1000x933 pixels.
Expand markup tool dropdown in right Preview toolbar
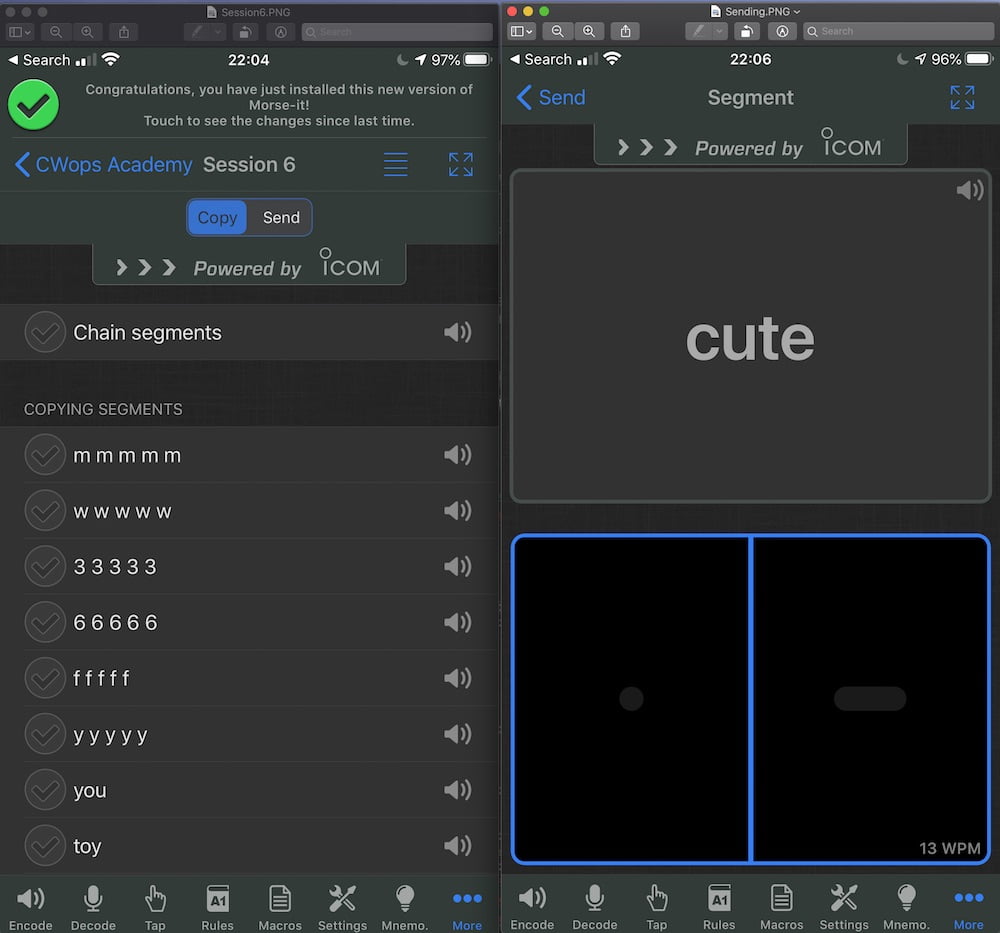click(719, 32)
